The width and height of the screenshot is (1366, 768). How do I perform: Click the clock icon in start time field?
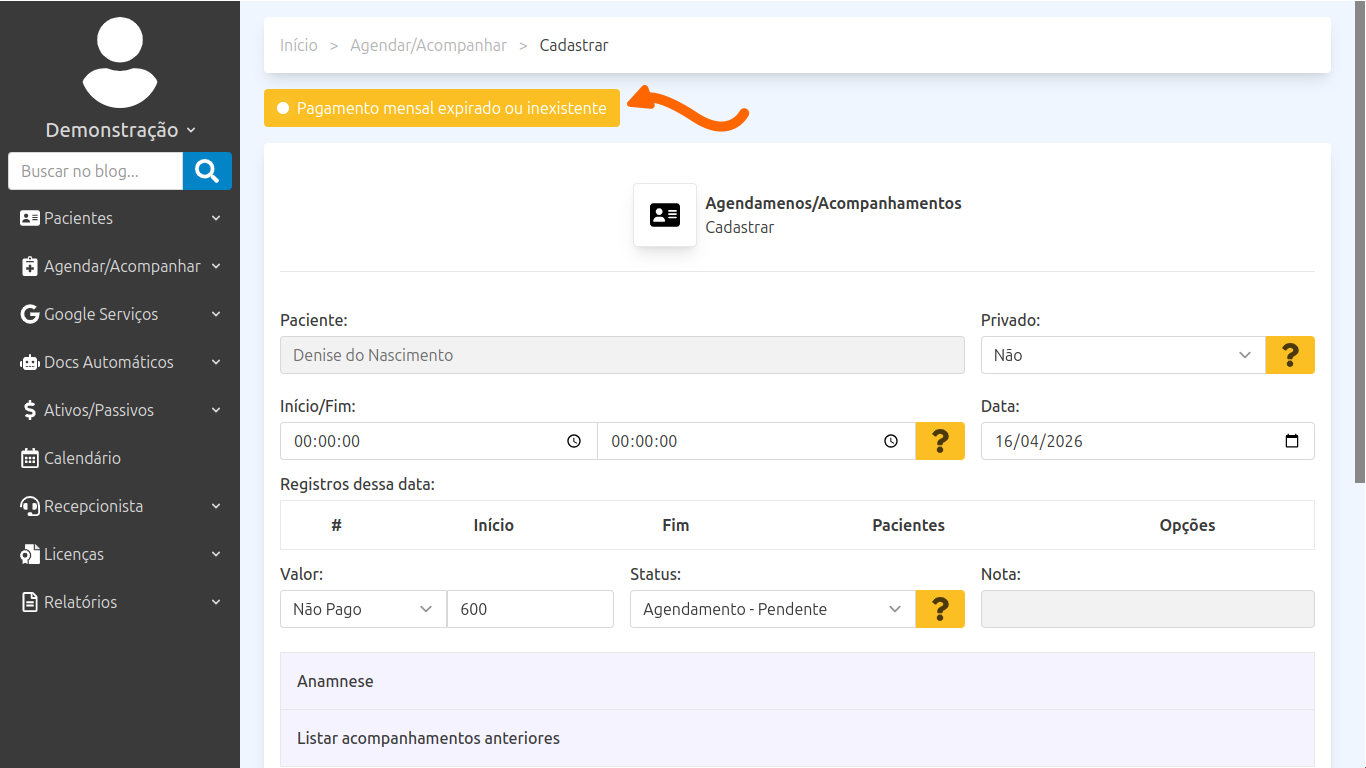click(574, 441)
